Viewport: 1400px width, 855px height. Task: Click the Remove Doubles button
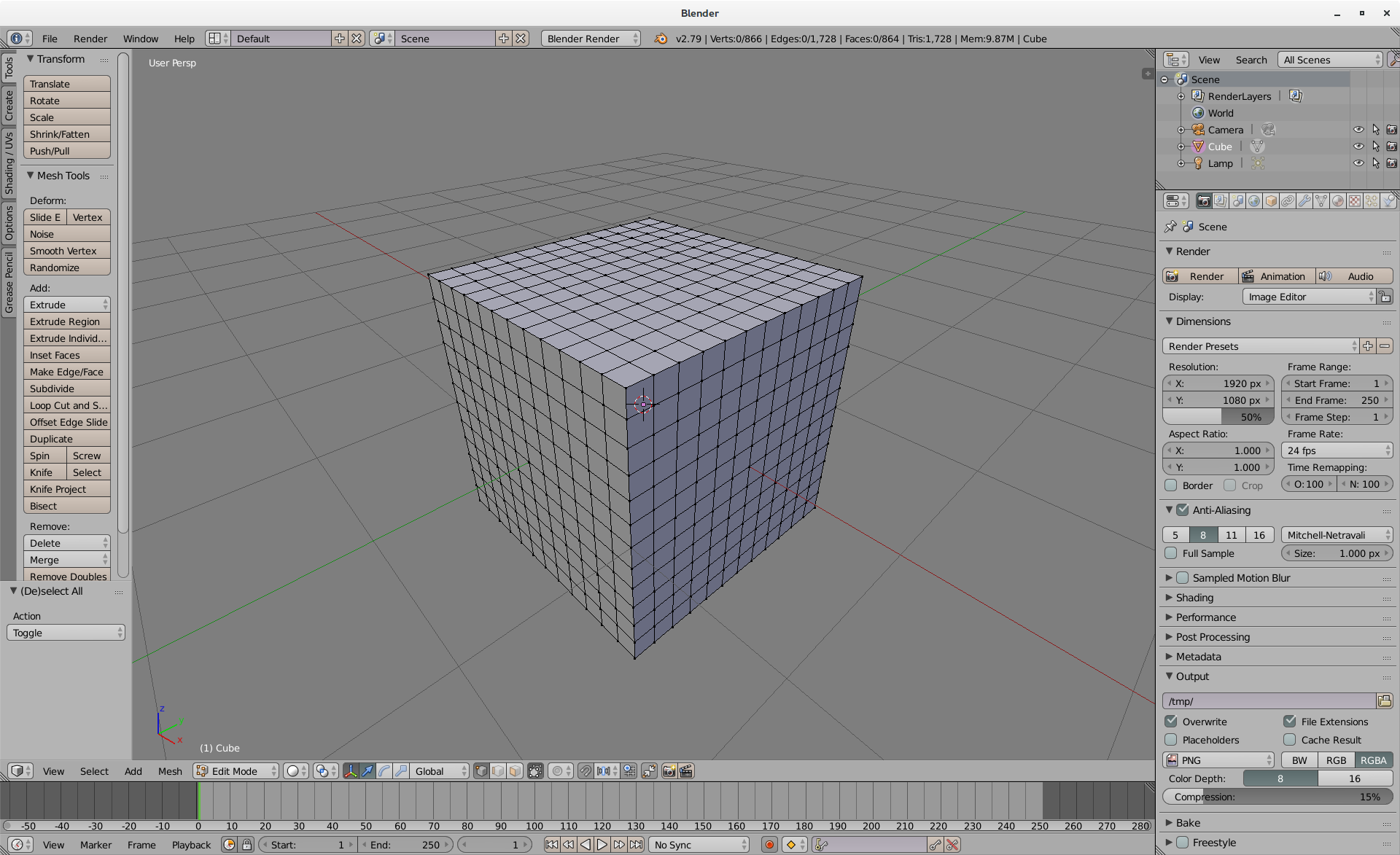[67, 576]
